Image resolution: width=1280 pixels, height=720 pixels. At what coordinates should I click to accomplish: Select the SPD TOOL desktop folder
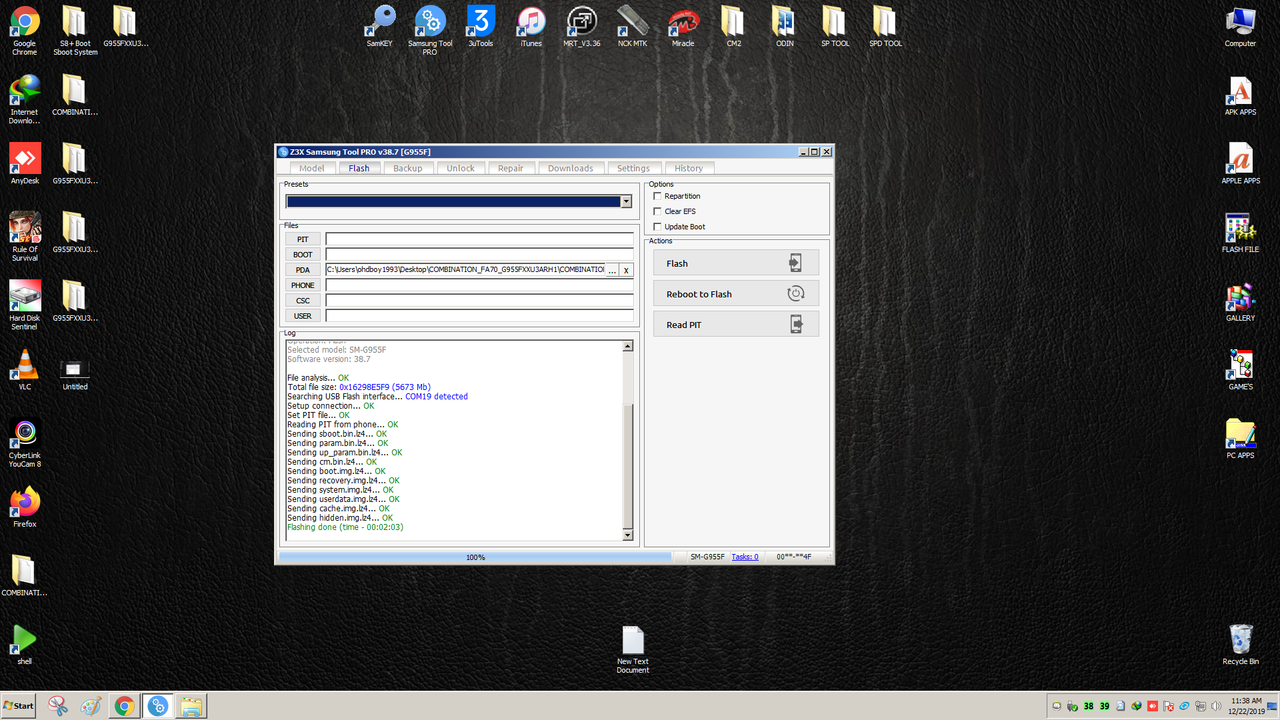[885, 27]
